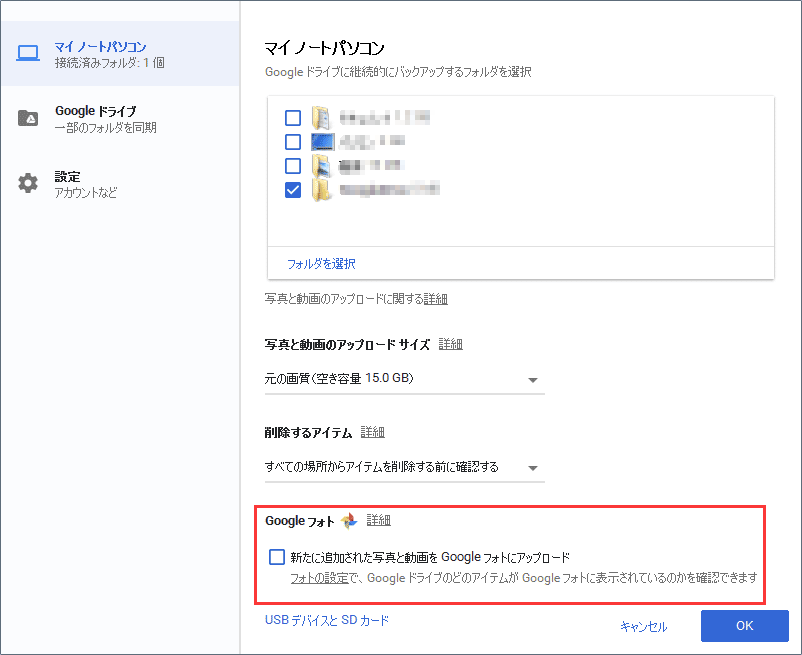Image resolution: width=802 pixels, height=655 pixels.
Task: Click the Google フォト pinwheel icon
Action: pos(345,520)
